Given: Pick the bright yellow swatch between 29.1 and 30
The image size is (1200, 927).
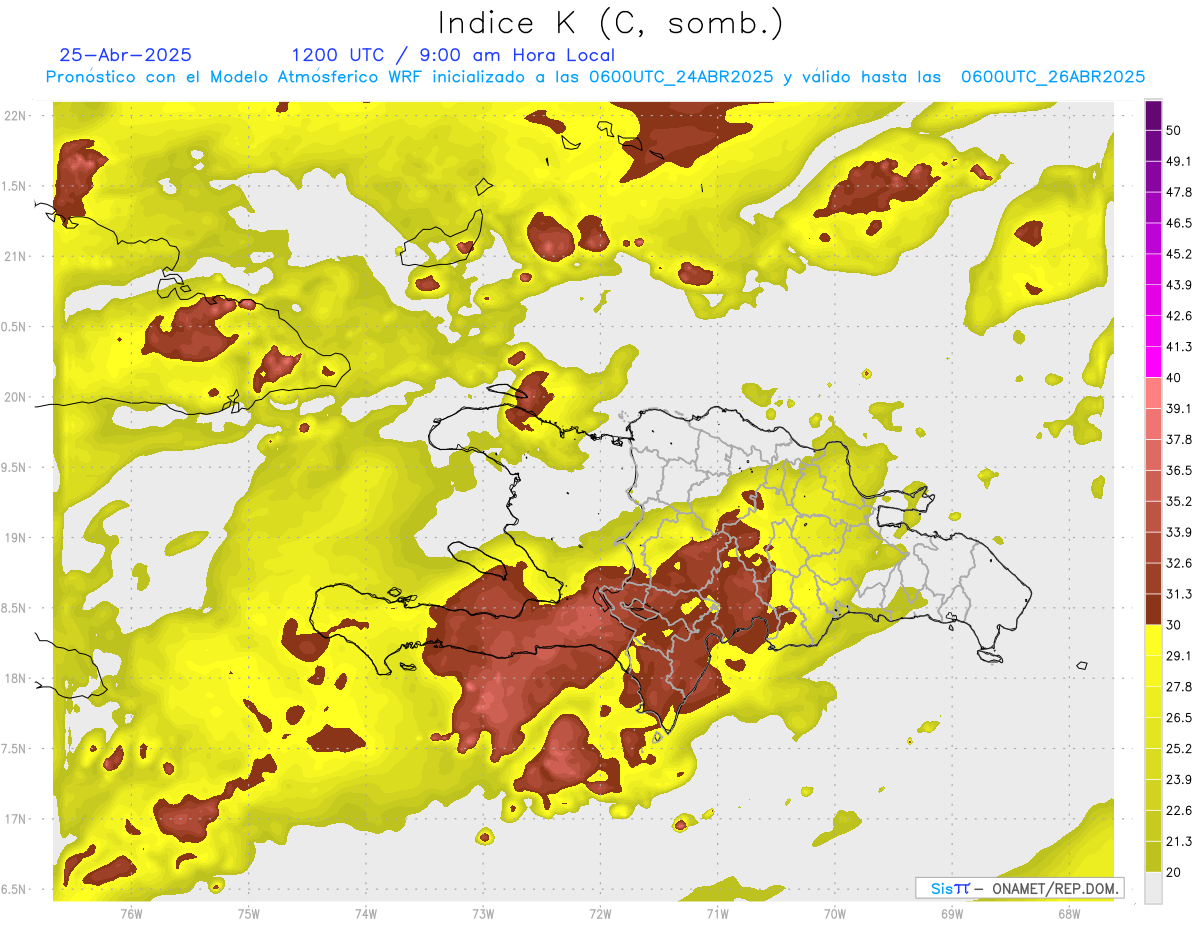Looking at the screenshot, I should tap(1153, 641).
